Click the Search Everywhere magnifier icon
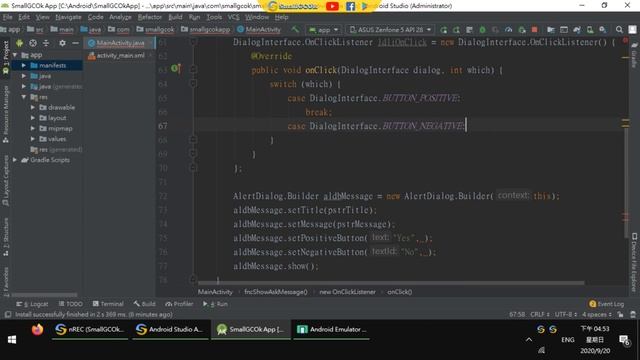Viewport: 640px width, 360px height. [619, 29]
